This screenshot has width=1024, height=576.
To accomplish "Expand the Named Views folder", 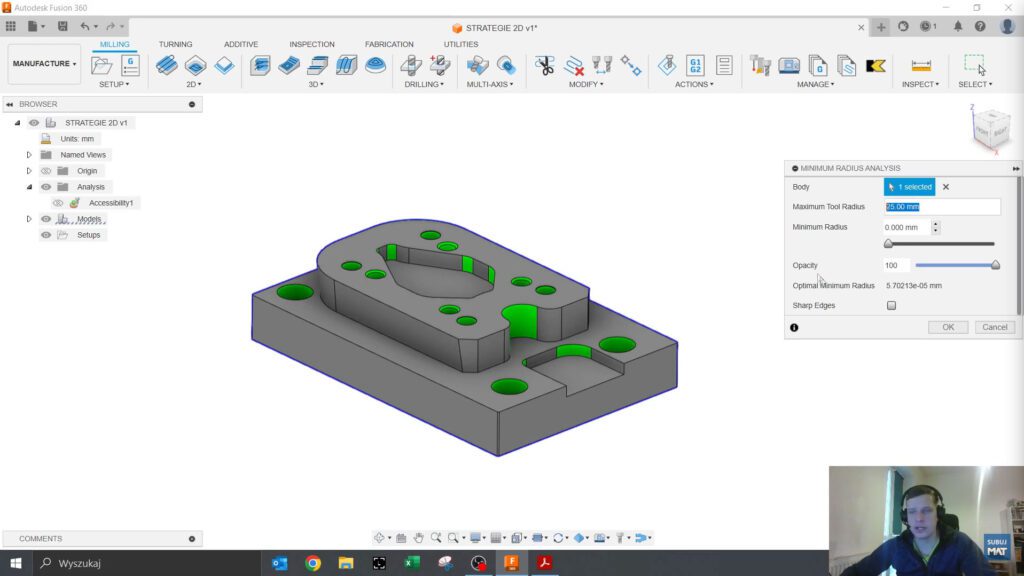I will 29,154.
